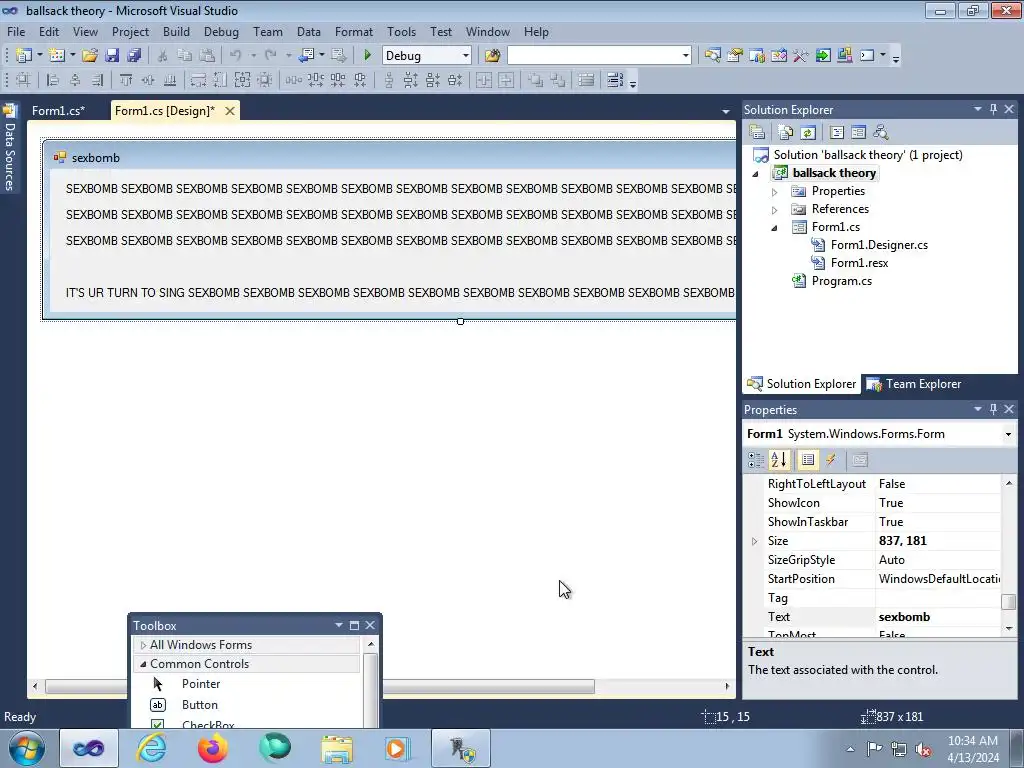
Task: Click the Open File folder icon
Action: coord(89,56)
